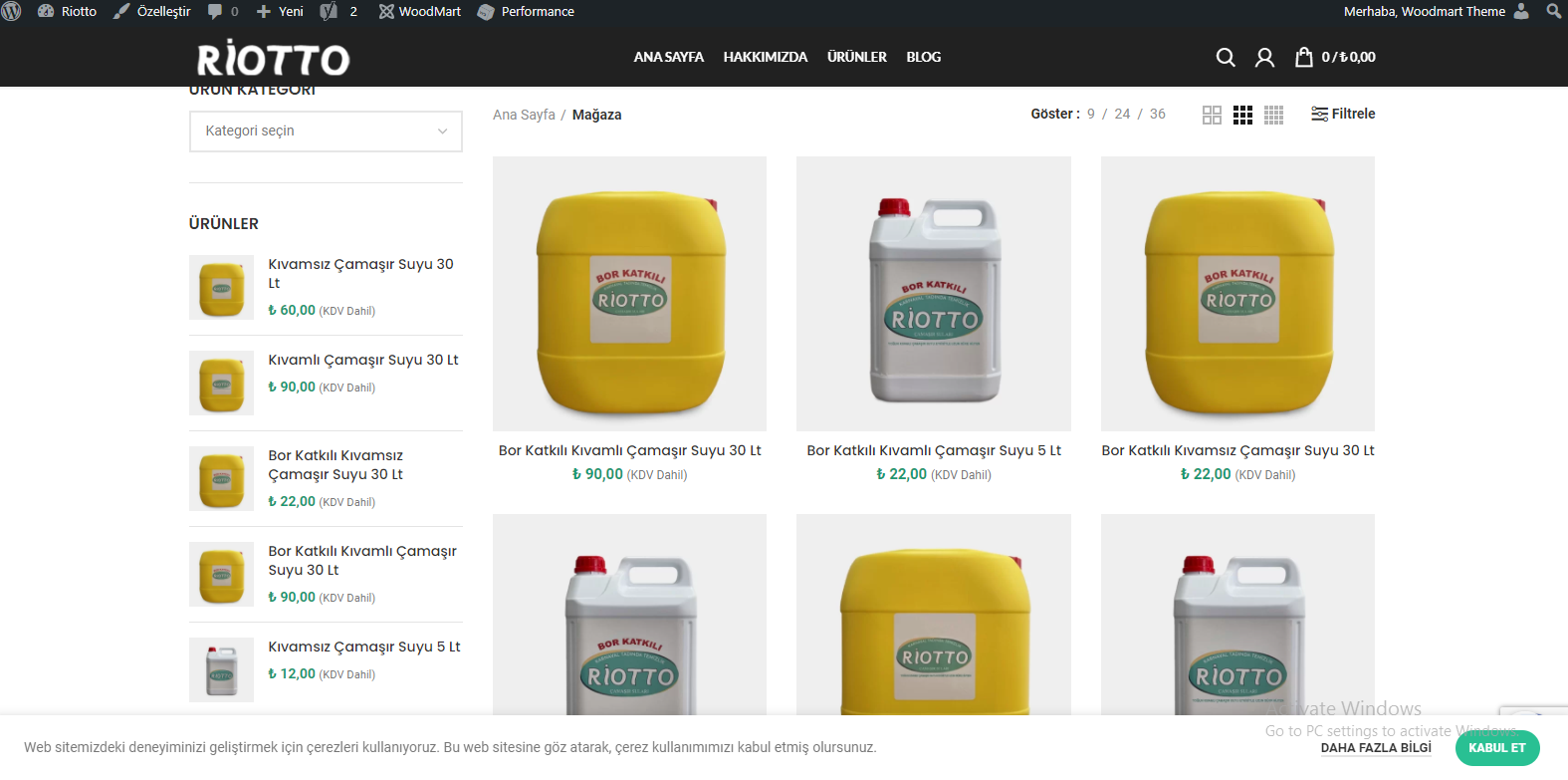1568x780 pixels.
Task: Open sidebar thumbnail of Kıvamsız Çamaşır Suyu 30 Lt
Action: coord(221,287)
